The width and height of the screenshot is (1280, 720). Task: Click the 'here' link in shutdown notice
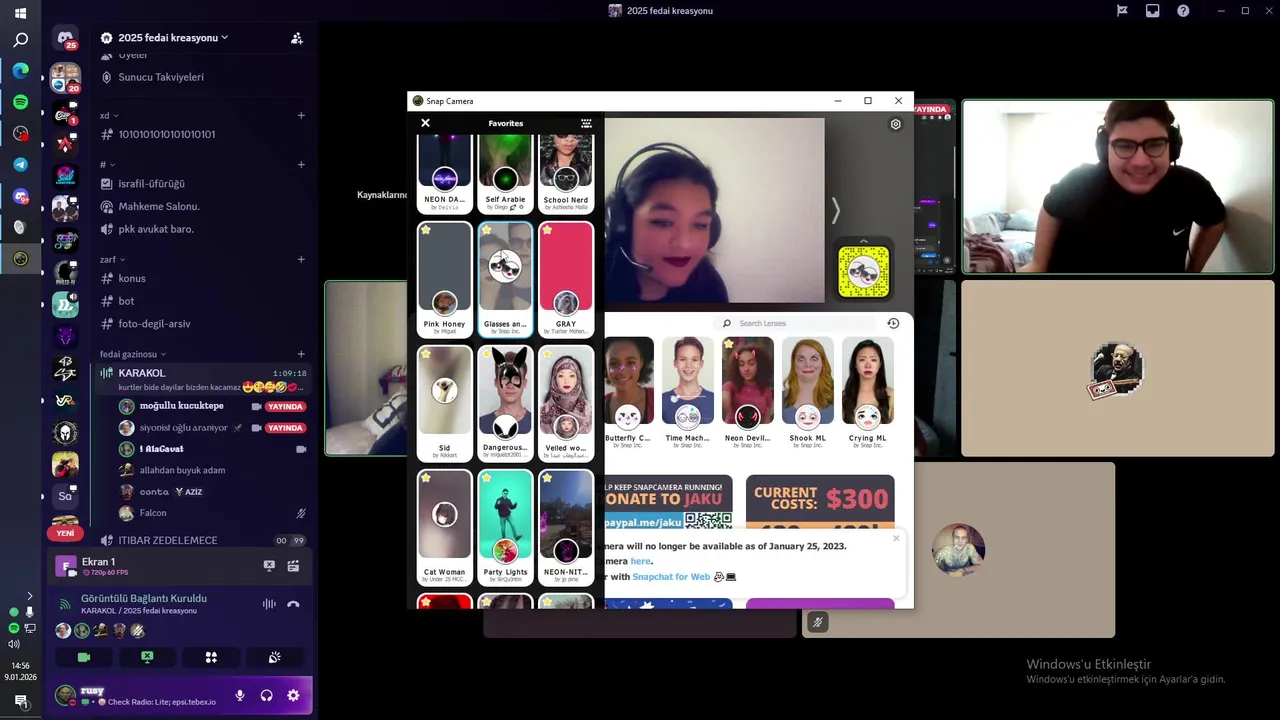click(x=640, y=561)
